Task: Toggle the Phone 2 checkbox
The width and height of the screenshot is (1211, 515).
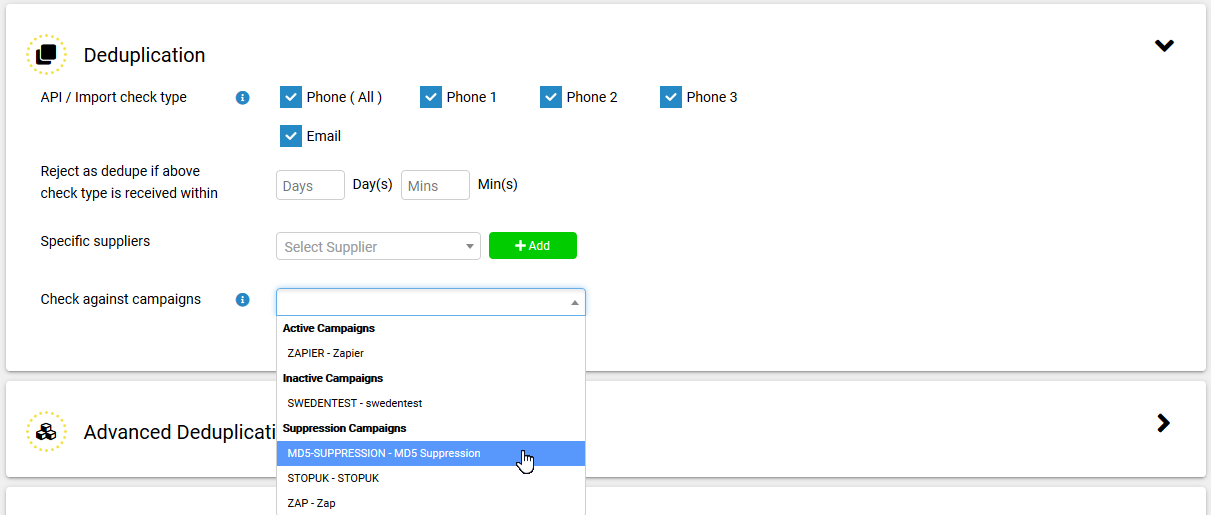Action: pos(551,97)
